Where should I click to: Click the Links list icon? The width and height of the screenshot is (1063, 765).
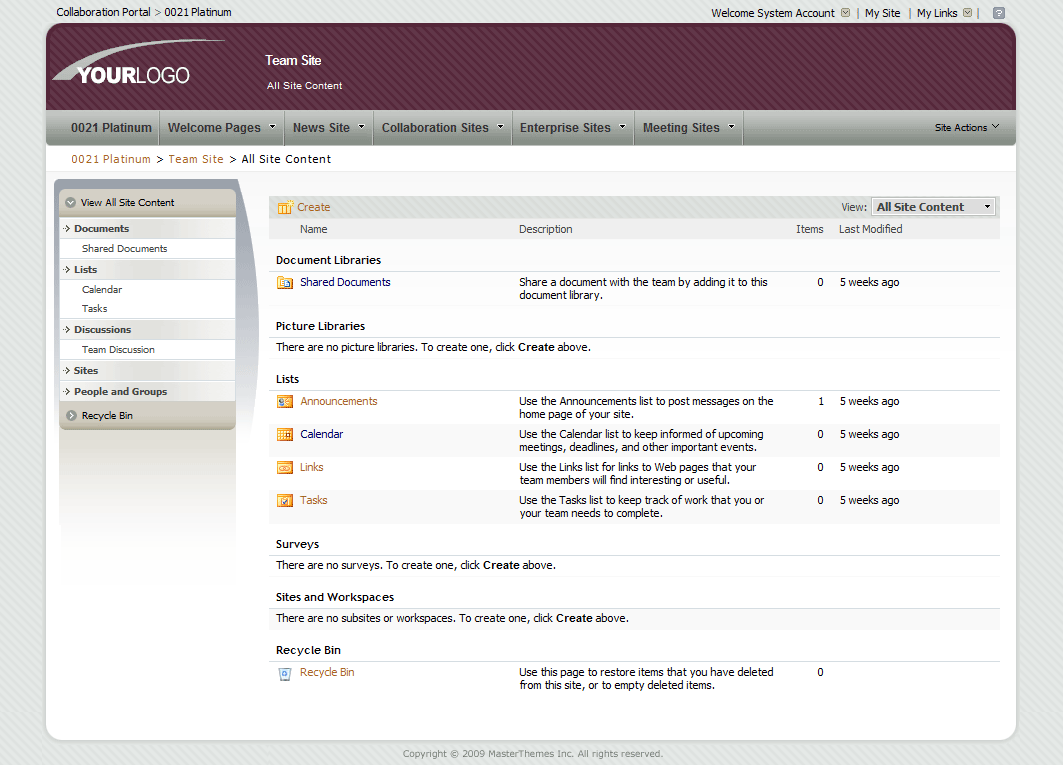285,468
